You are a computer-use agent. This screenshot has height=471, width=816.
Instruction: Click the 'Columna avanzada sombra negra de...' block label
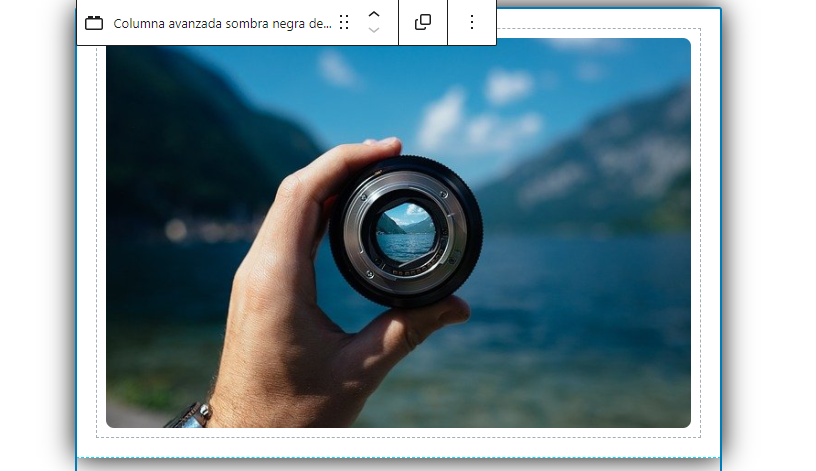click(x=222, y=23)
